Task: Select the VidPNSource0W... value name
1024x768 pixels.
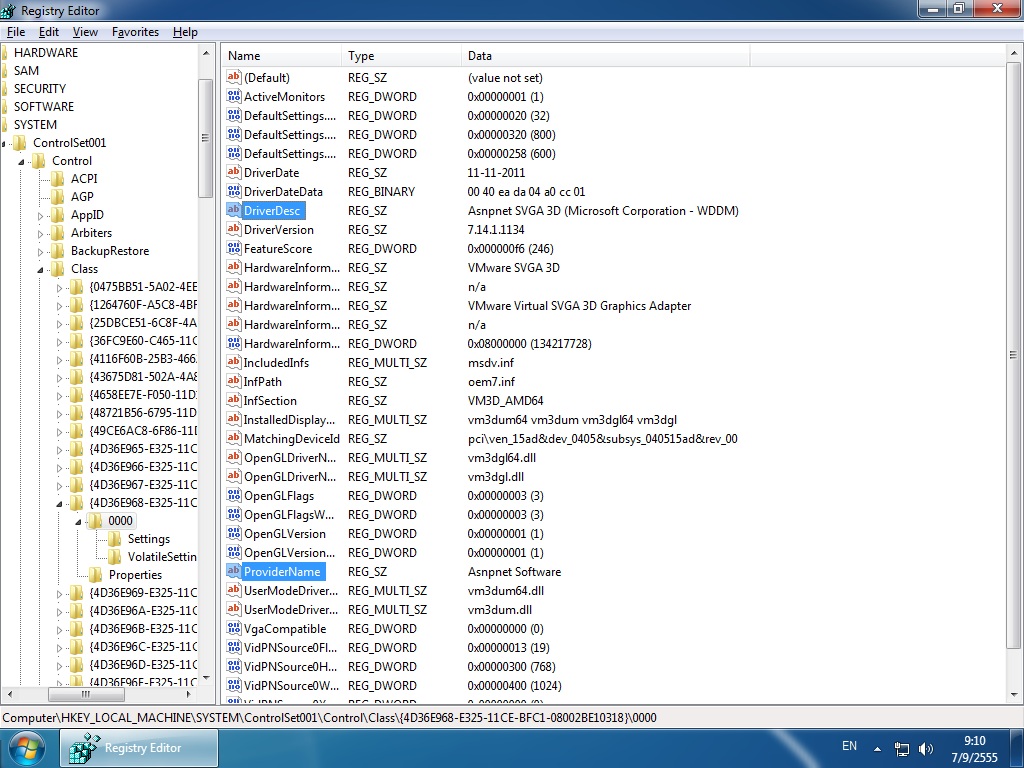Action: (291, 686)
